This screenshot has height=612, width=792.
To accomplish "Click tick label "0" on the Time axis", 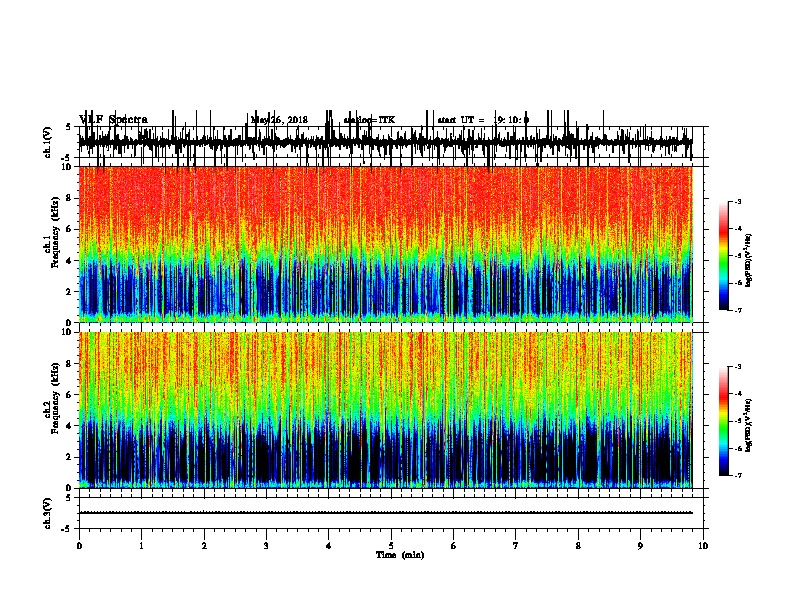I will coord(79,546).
